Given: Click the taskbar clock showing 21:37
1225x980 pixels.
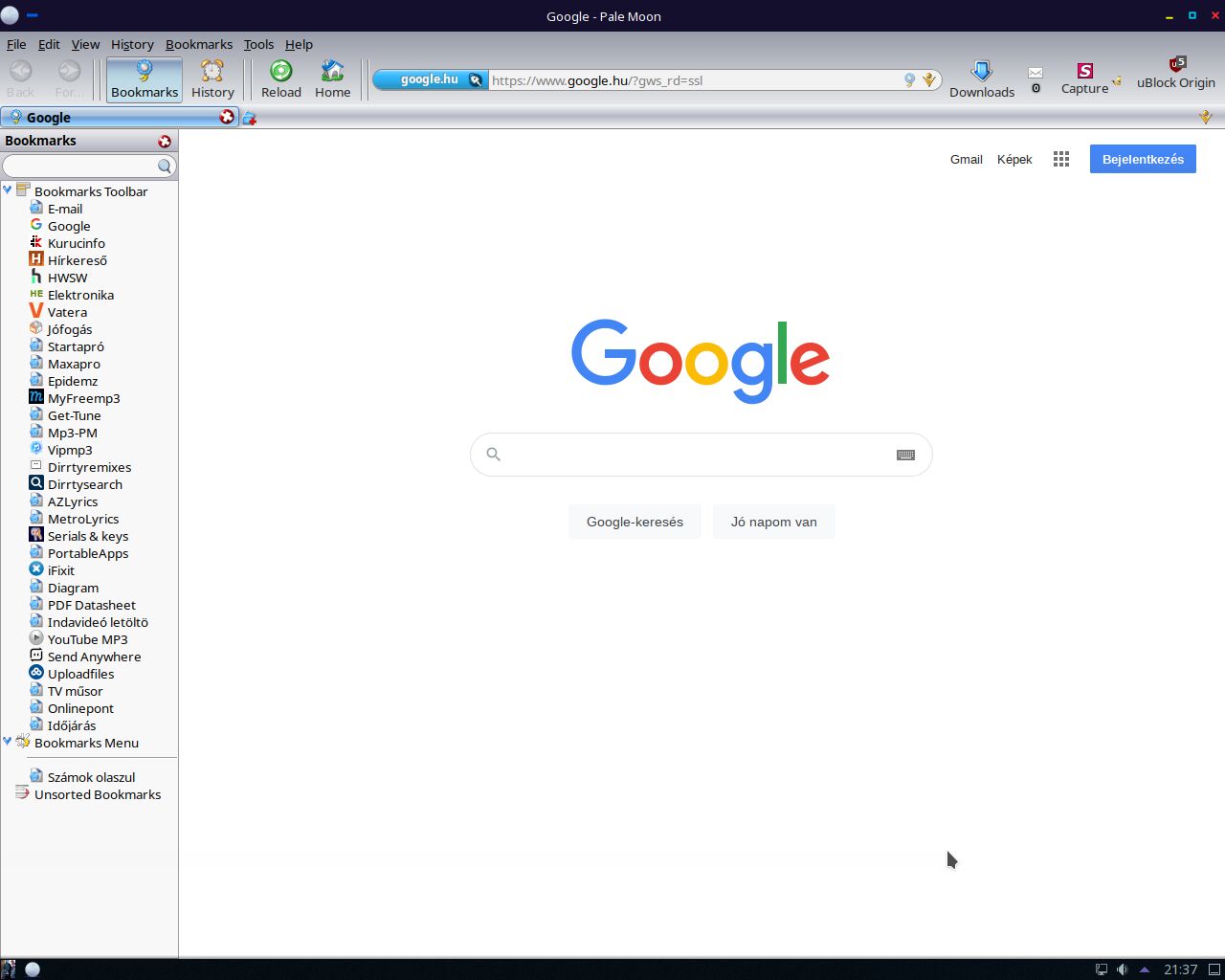Looking at the screenshot, I should [x=1181, y=969].
